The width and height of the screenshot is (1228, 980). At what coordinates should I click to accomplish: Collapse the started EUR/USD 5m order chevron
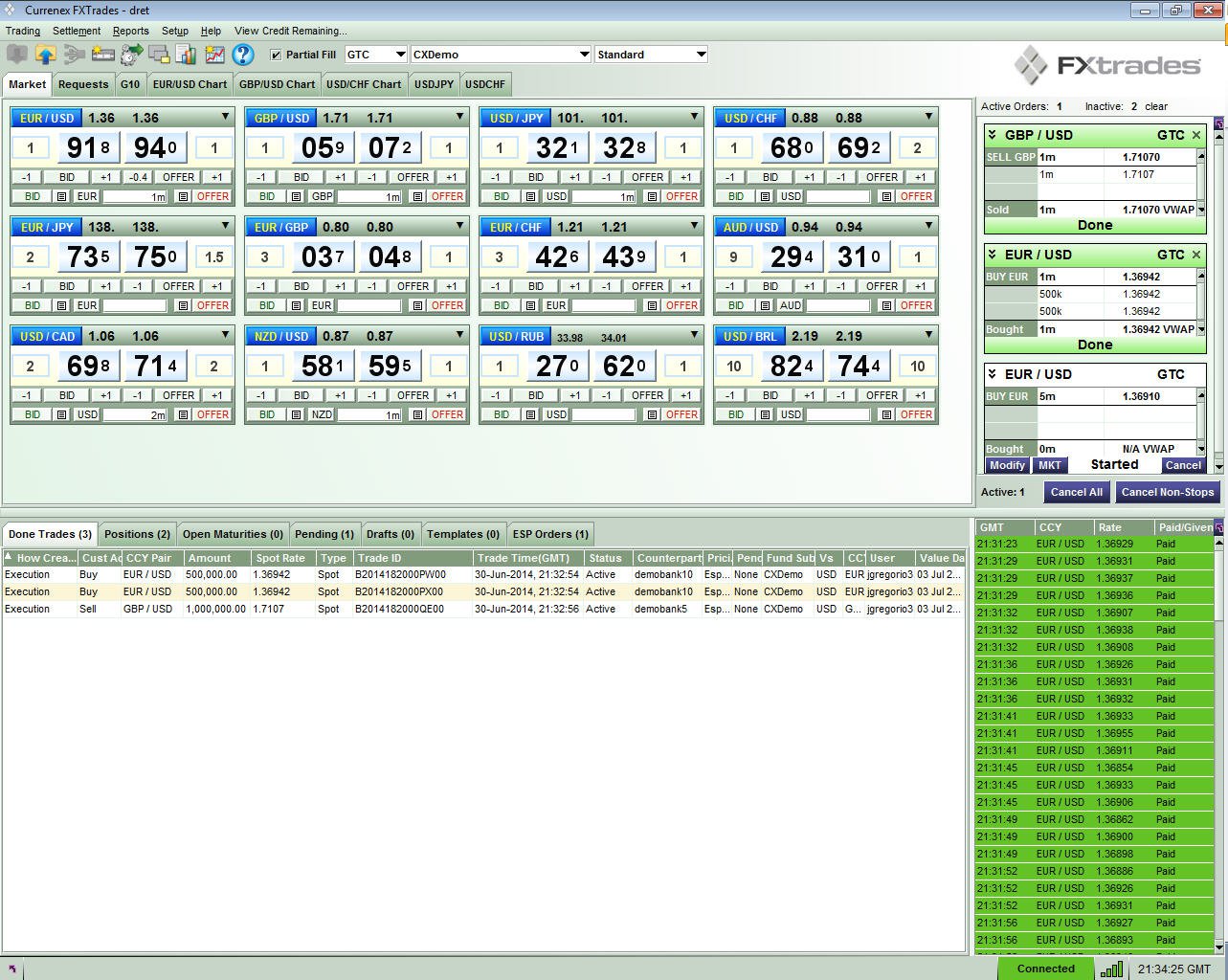993,374
